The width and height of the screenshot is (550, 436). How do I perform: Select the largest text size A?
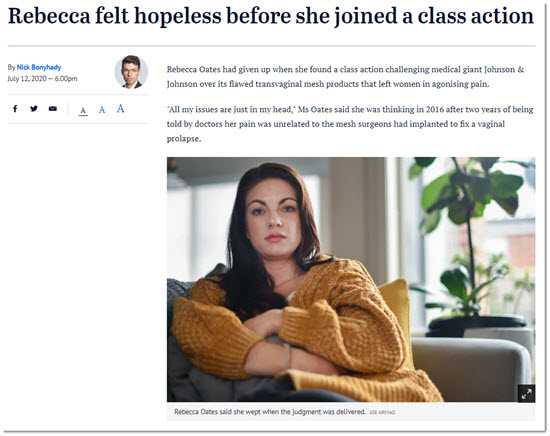pos(120,109)
